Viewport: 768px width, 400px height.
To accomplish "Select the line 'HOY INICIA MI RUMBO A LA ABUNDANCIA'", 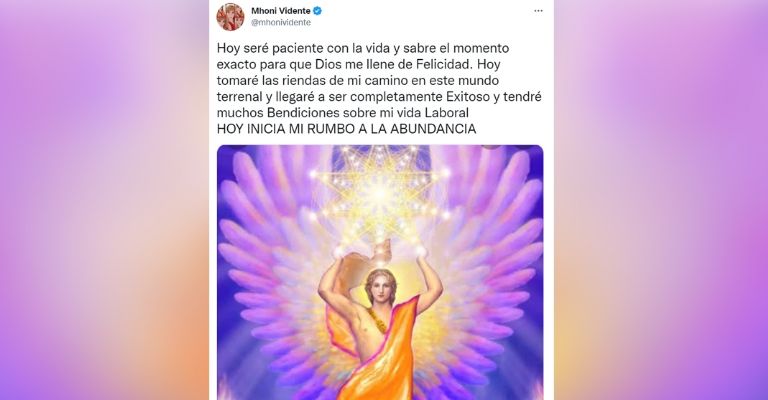I will point(346,129).
